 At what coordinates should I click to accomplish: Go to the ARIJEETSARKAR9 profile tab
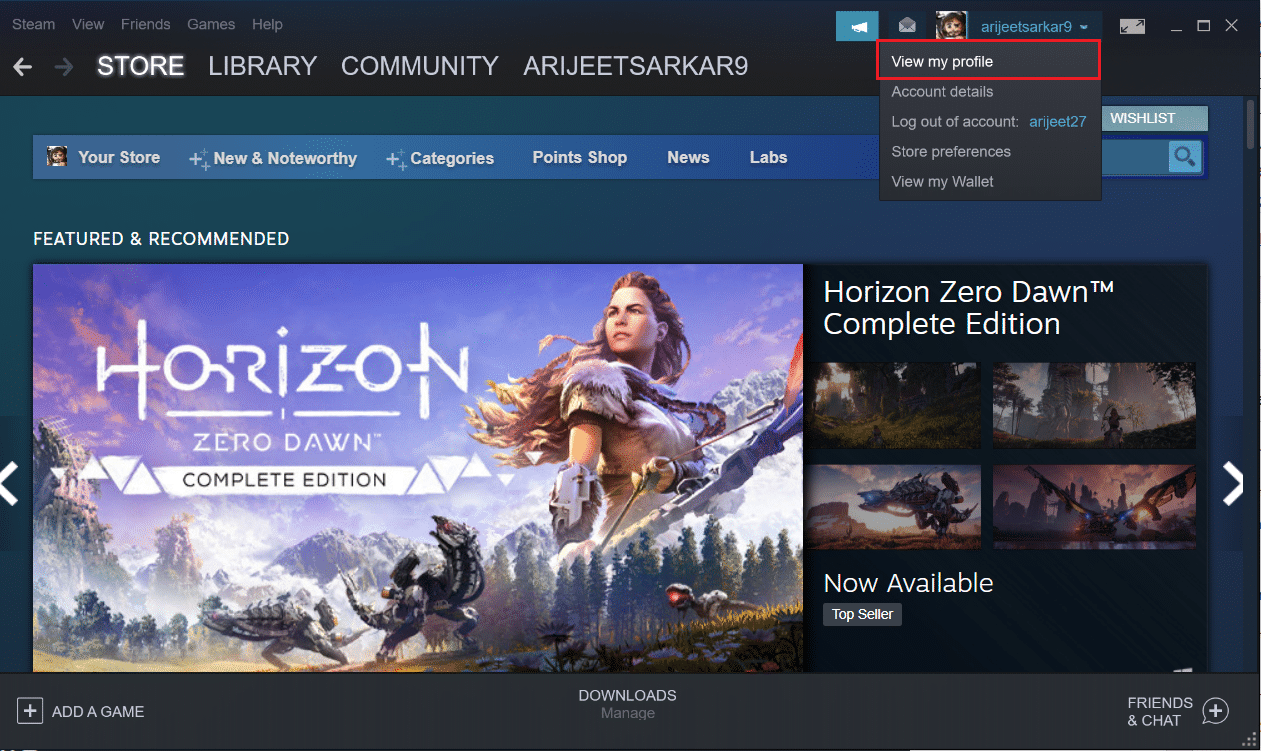coord(636,66)
